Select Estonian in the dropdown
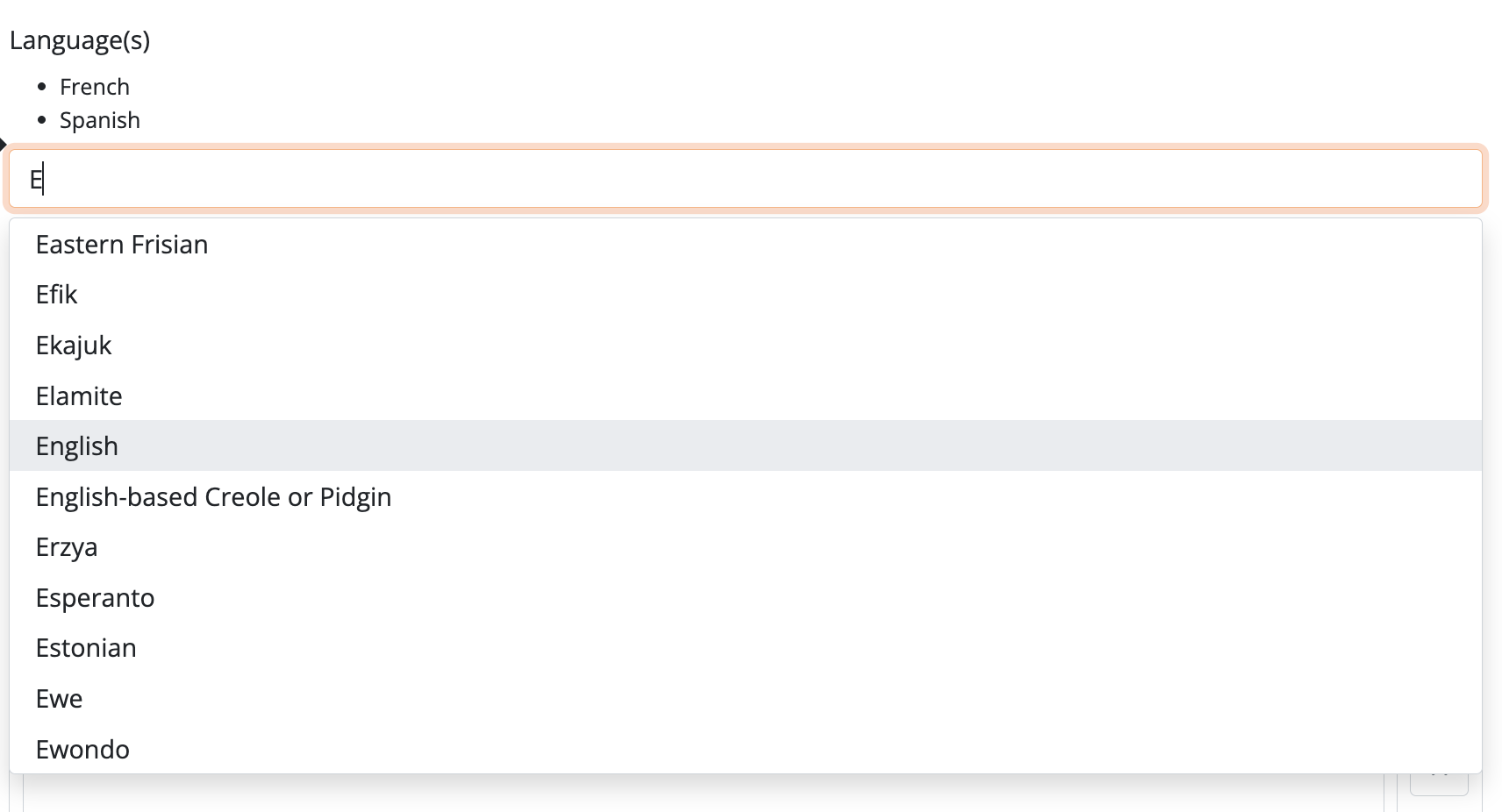Viewport: 1502px width, 812px height. coord(86,648)
